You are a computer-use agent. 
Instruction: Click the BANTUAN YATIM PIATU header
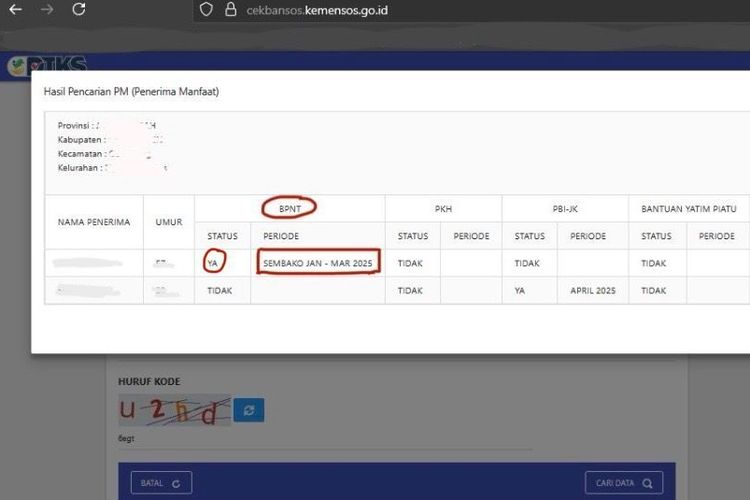click(x=688, y=209)
